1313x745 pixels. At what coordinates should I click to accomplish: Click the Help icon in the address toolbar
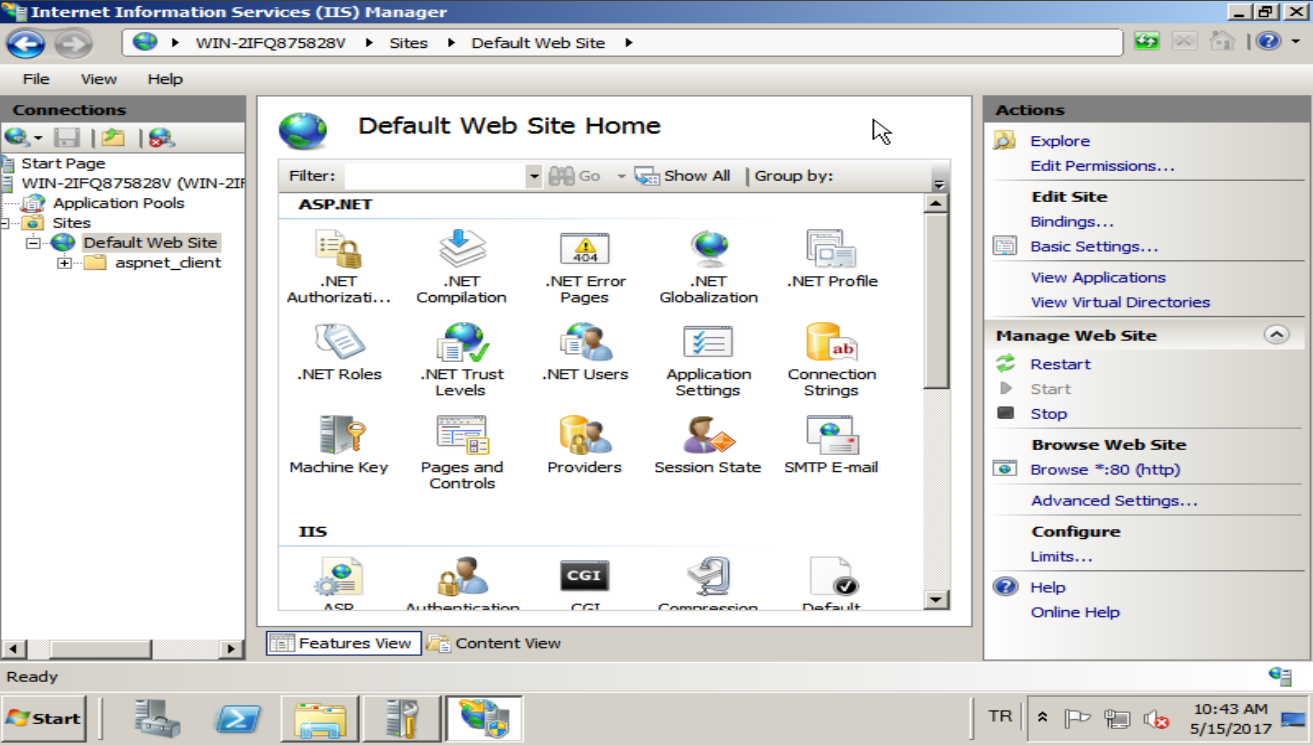[x=1268, y=42]
